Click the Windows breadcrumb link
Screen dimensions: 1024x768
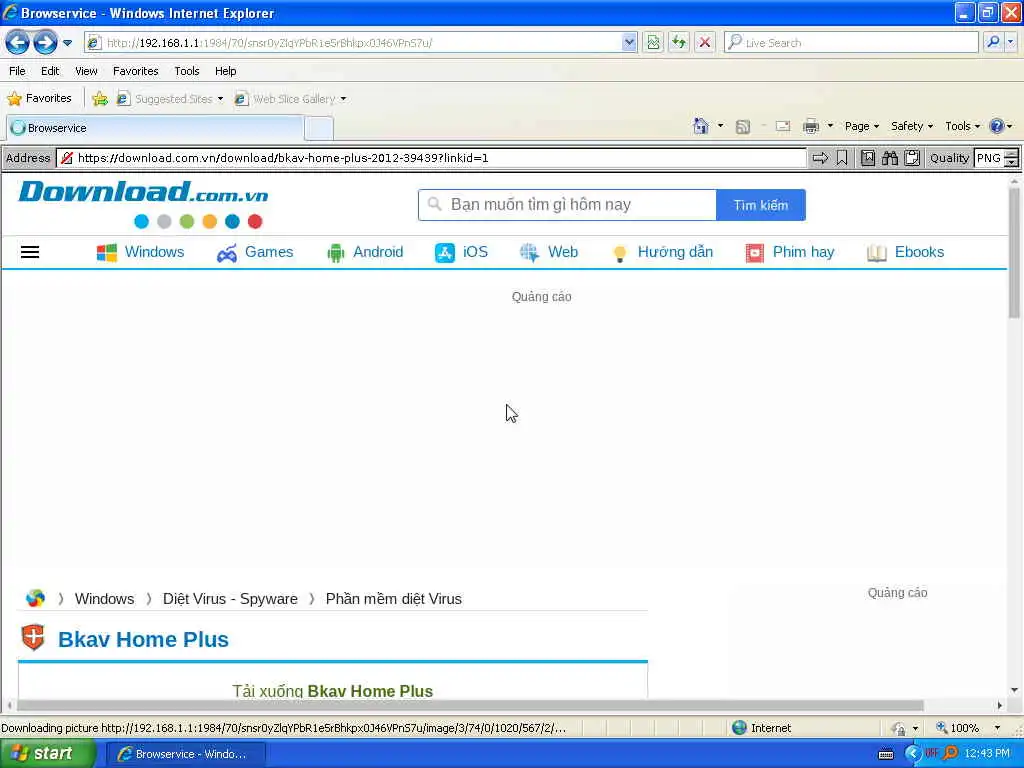[104, 599]
